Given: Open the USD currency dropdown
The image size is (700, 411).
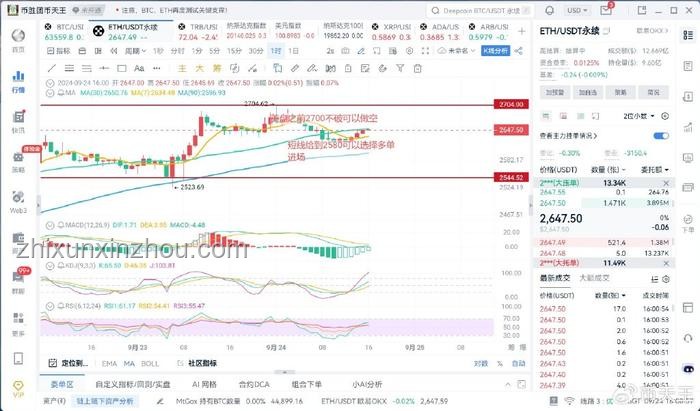Looking at the screenshot, I should pyautogui.click(x=577, y=10).
